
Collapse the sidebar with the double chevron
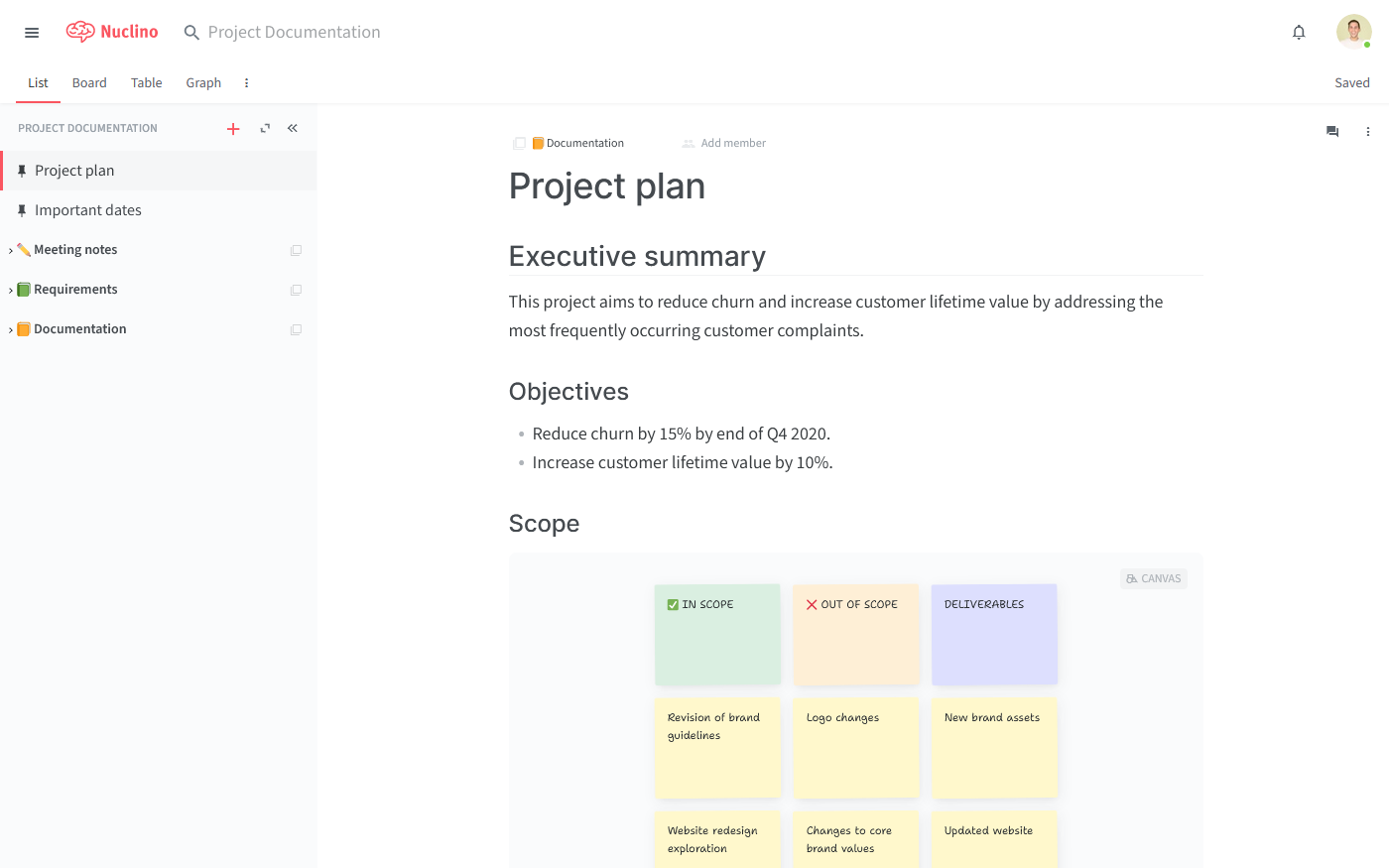[293, 128]
